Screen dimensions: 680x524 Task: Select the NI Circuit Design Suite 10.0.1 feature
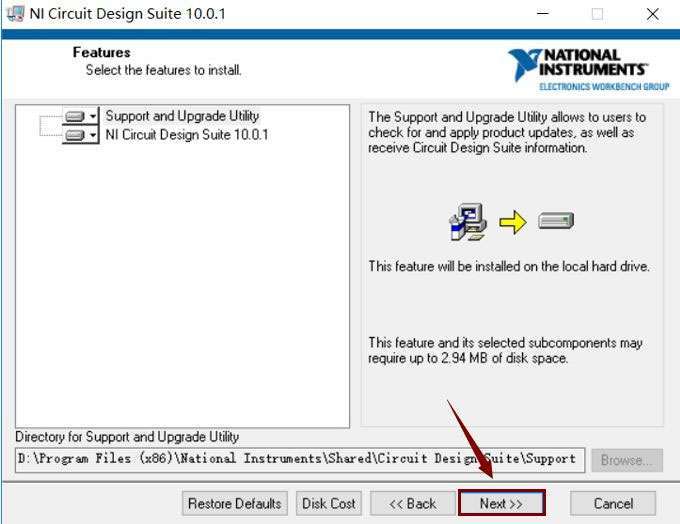[x=187, y=134]
